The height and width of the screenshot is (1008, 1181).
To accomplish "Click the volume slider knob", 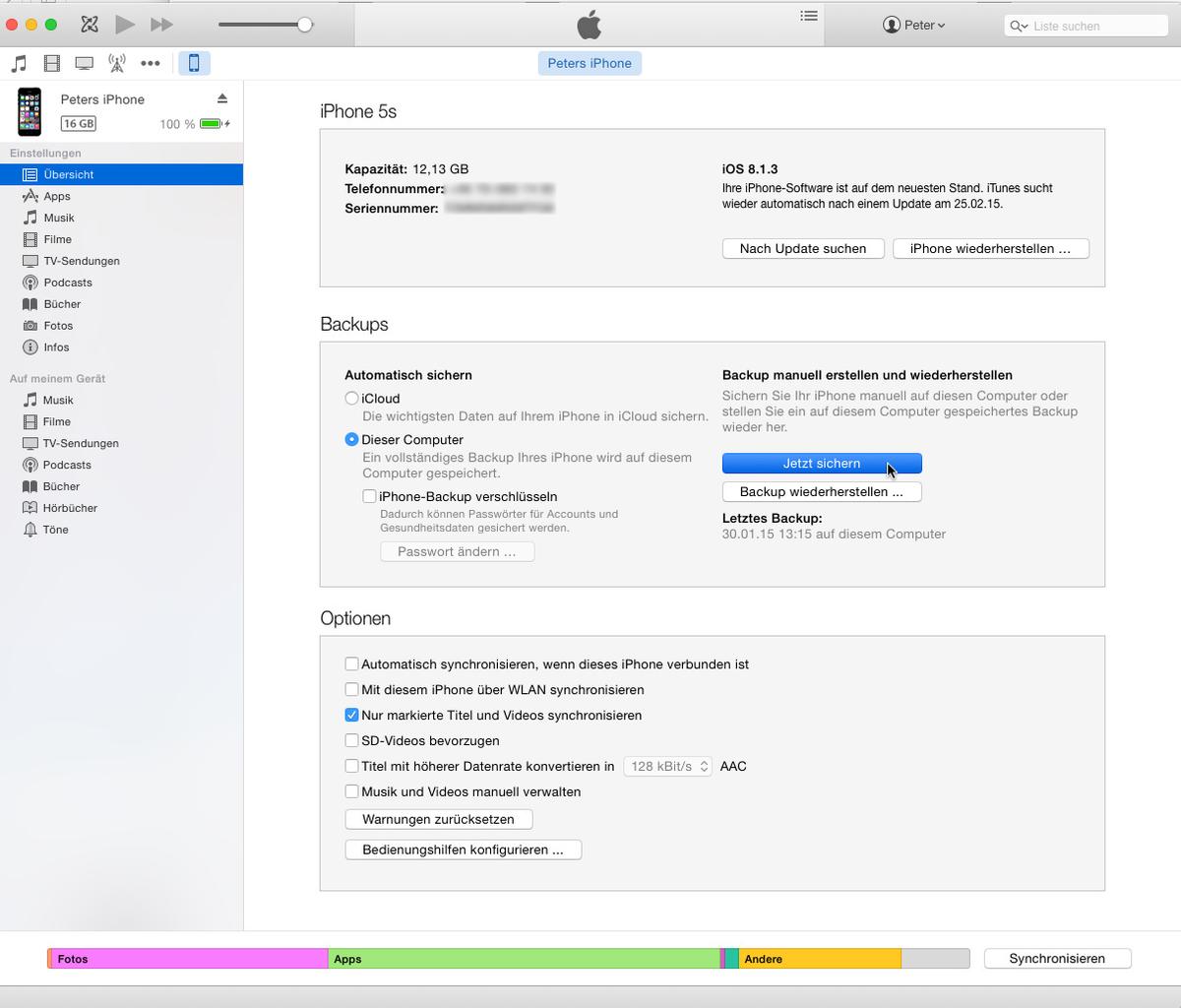I will click(x=305, y=25).
